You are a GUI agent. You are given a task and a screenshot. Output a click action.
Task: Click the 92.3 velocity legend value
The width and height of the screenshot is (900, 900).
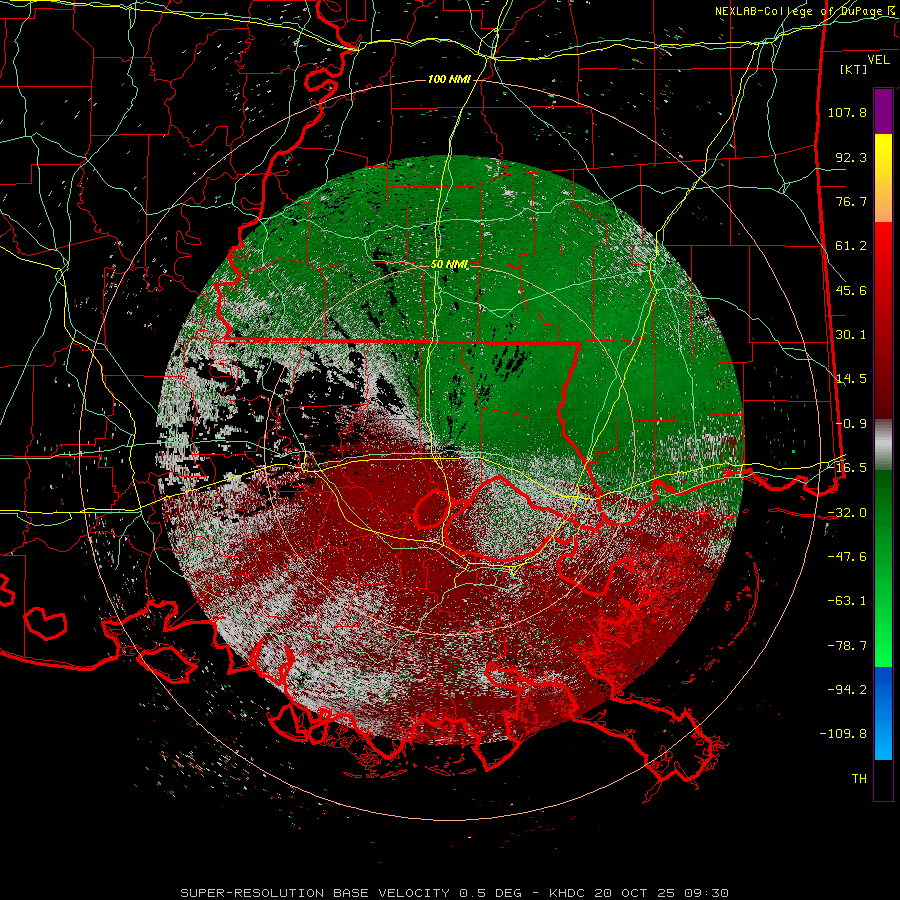[851, 157]
